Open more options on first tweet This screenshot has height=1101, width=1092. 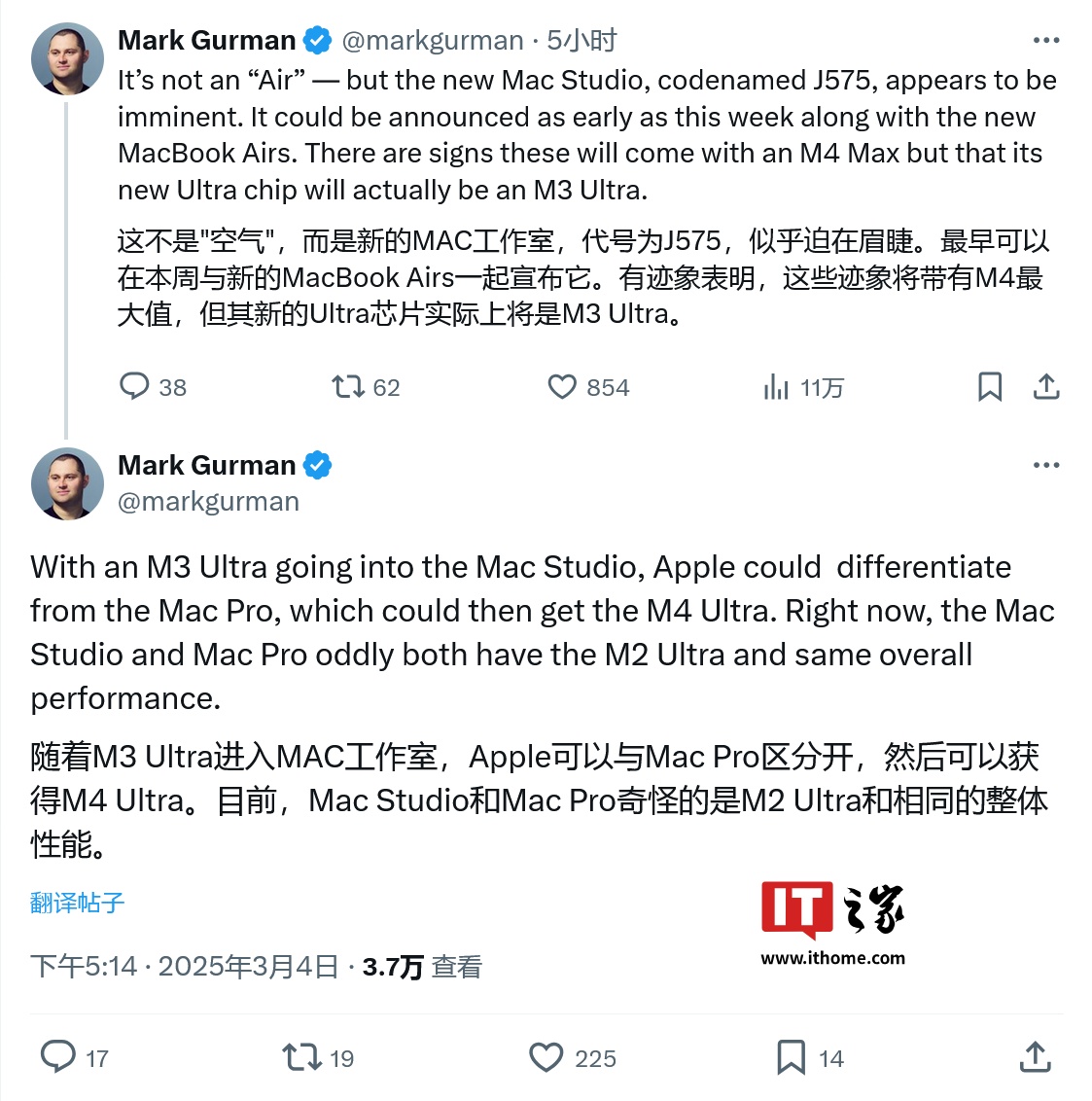click(1045, 41)
